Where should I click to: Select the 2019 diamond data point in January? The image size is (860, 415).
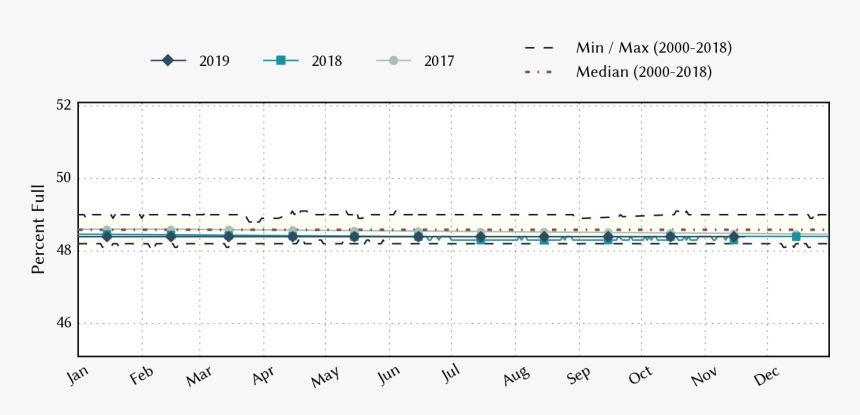107,236
